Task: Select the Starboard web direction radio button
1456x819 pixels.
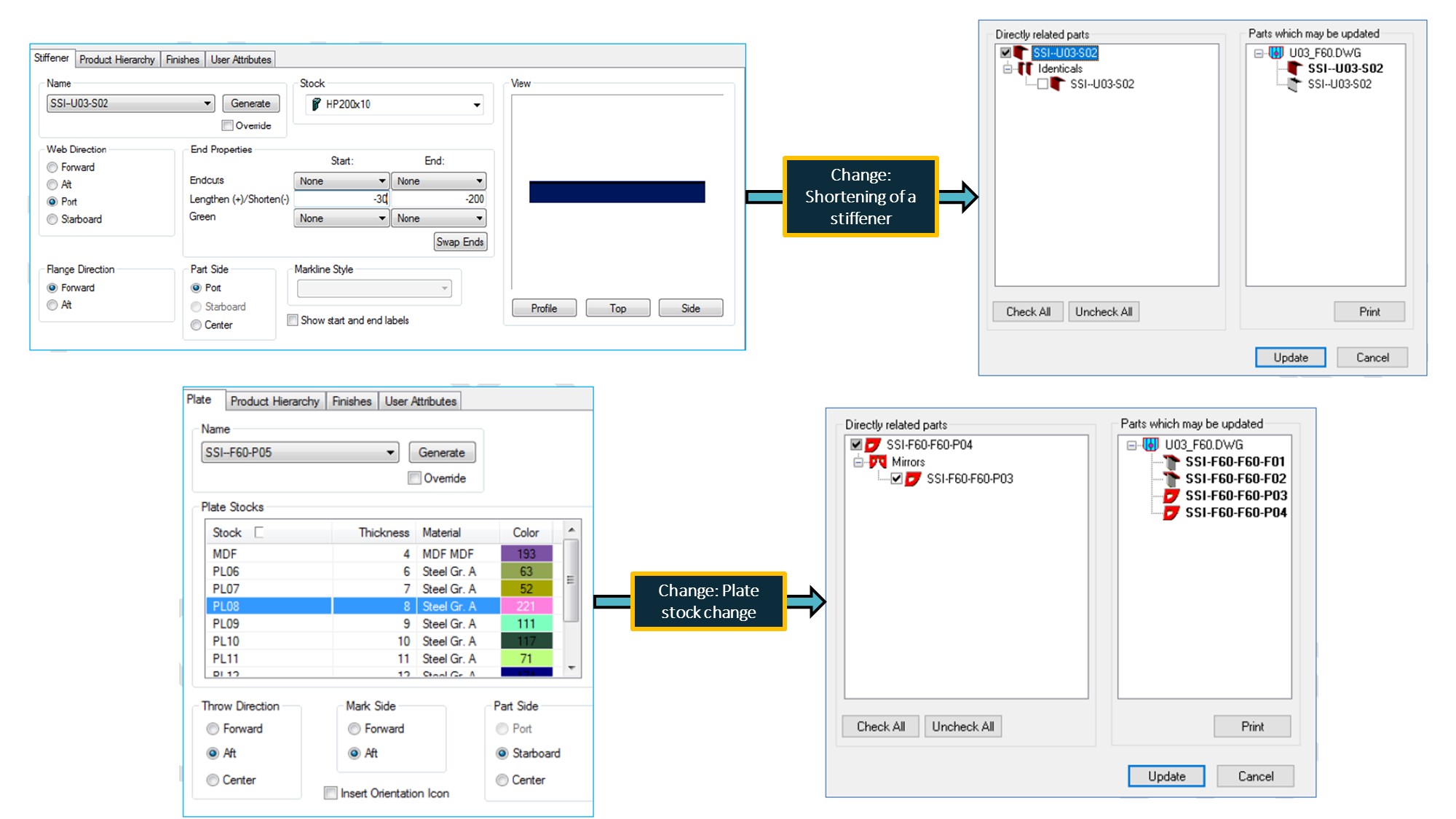Action: pyautogui.click(x=52, y=219)
